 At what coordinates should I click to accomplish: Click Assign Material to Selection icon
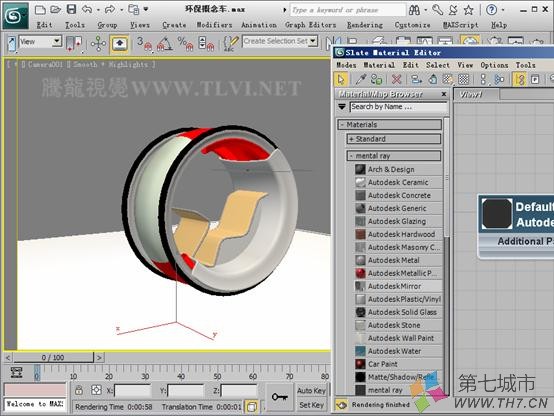click(x=377, y=80)
